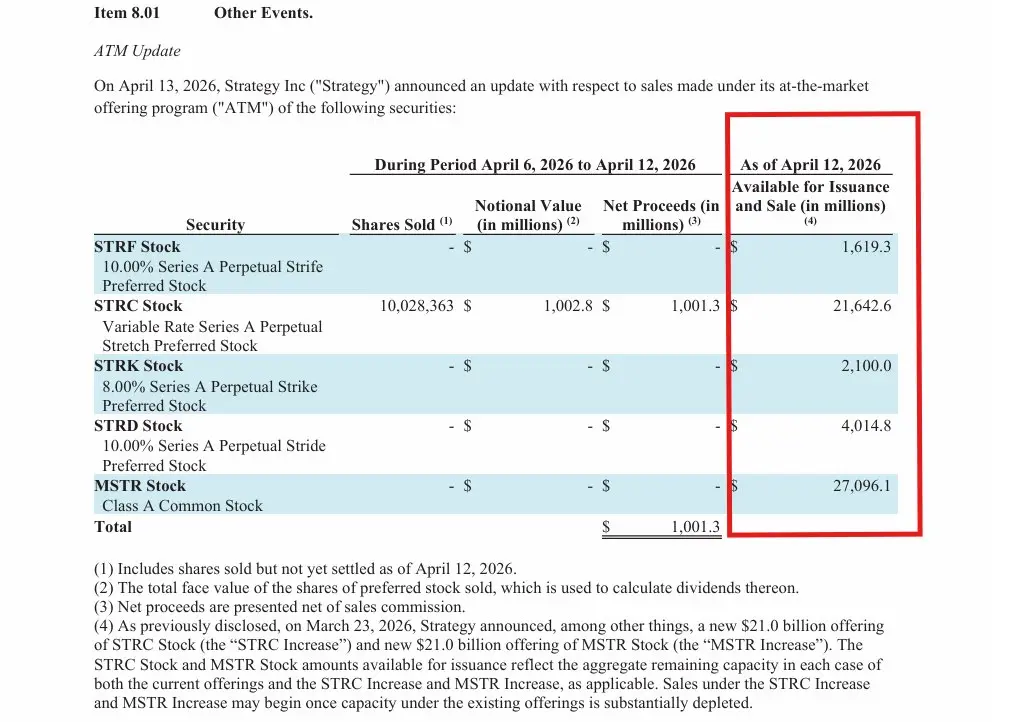Click STRF available amount '1,619.3'
1017x722 pixels.
(x=866, y=247)
